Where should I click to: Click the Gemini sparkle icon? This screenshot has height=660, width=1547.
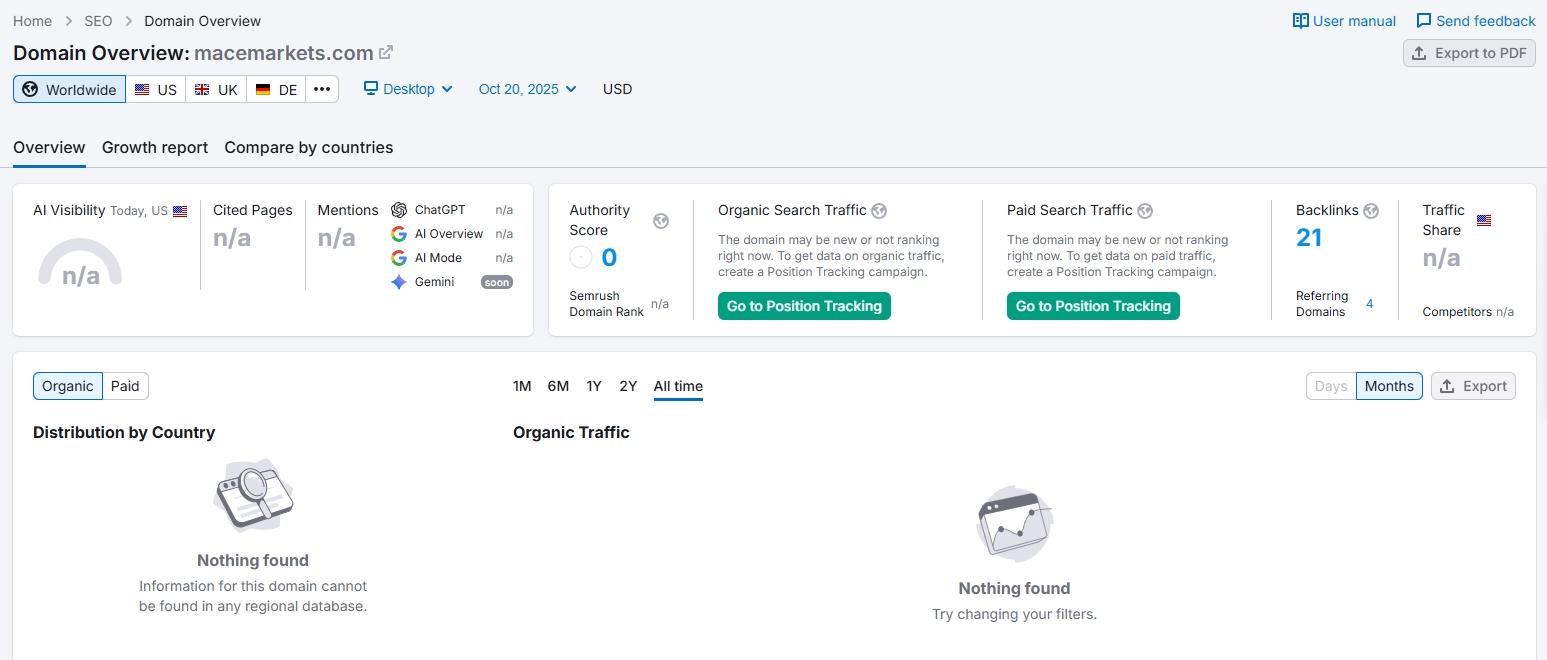tap(399, 282)
